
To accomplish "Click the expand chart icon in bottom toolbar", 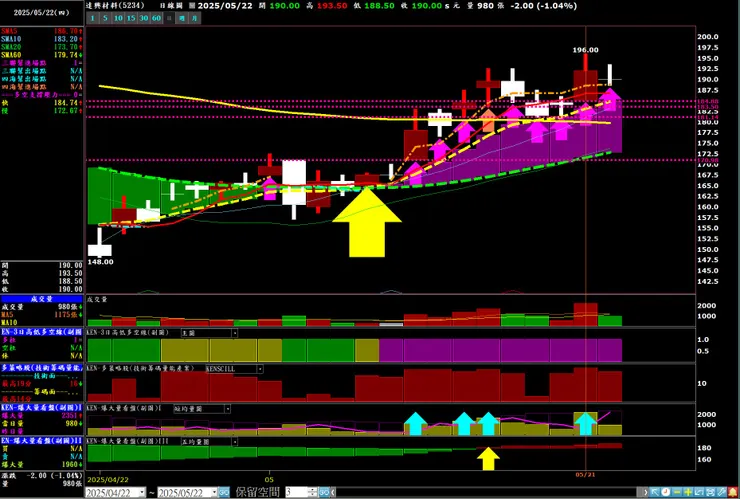I will click(x=698, y=492).
